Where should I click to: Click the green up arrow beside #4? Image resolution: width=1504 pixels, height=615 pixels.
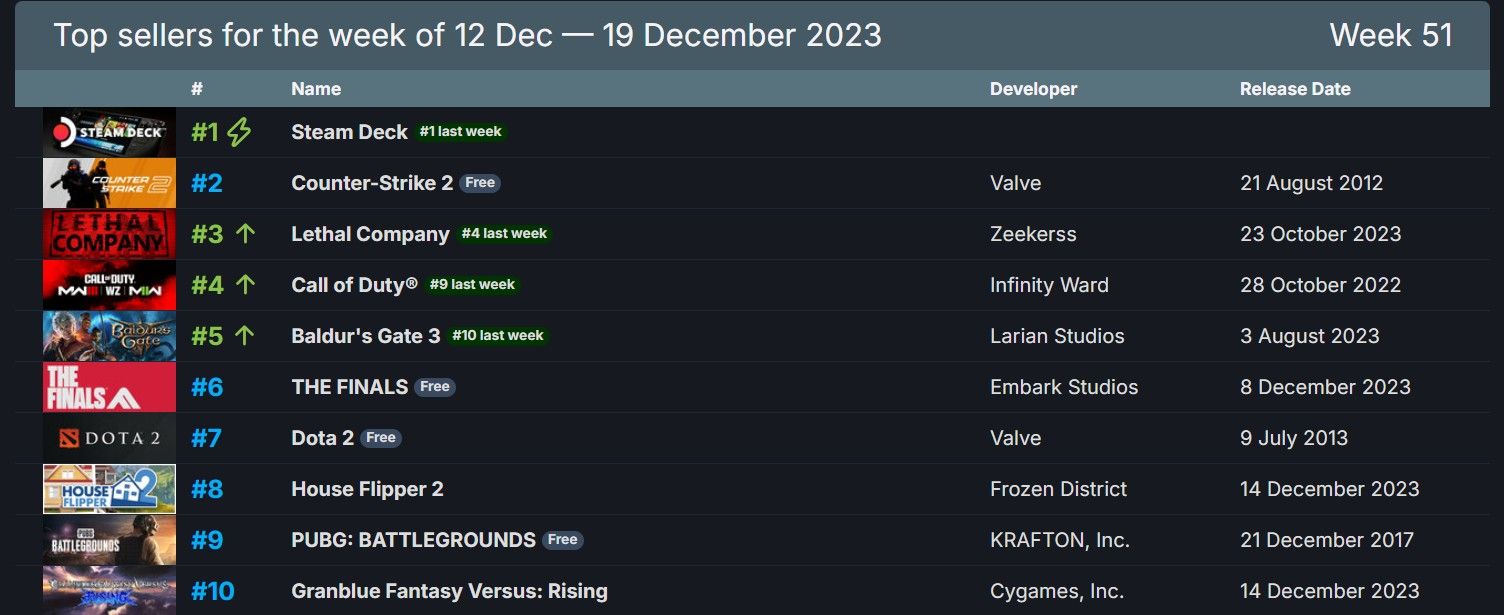click(245, 285)
